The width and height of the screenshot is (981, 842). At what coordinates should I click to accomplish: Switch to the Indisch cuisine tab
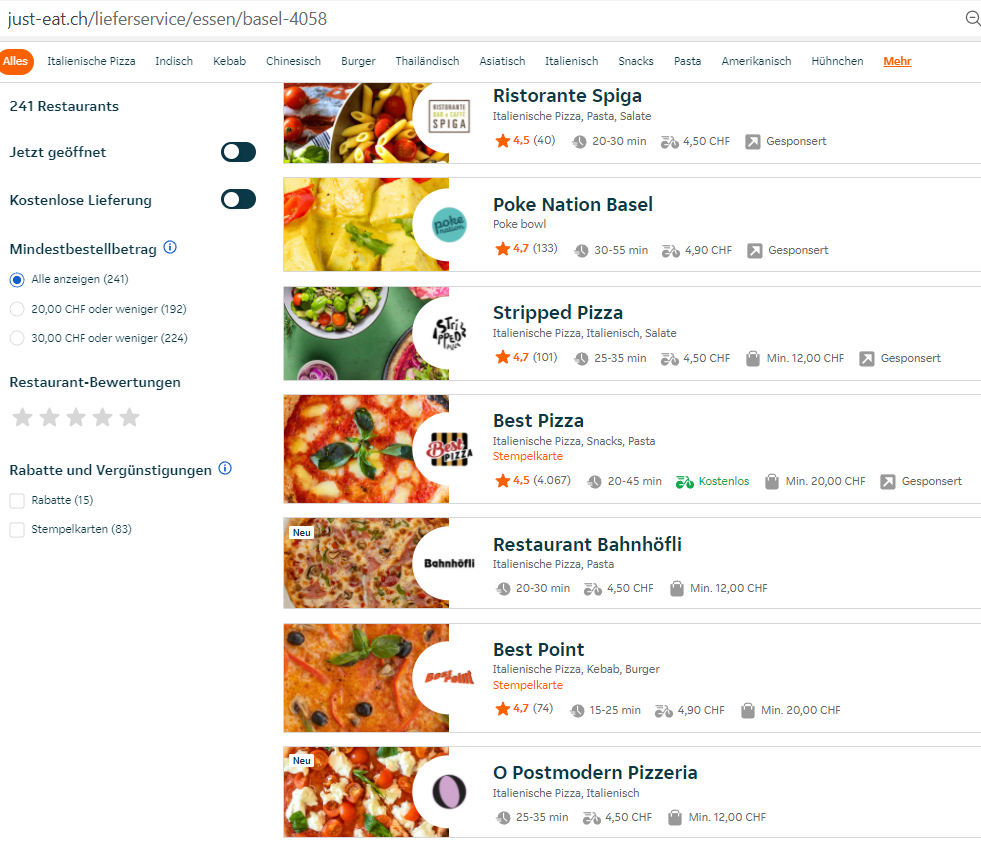[174, 61]
